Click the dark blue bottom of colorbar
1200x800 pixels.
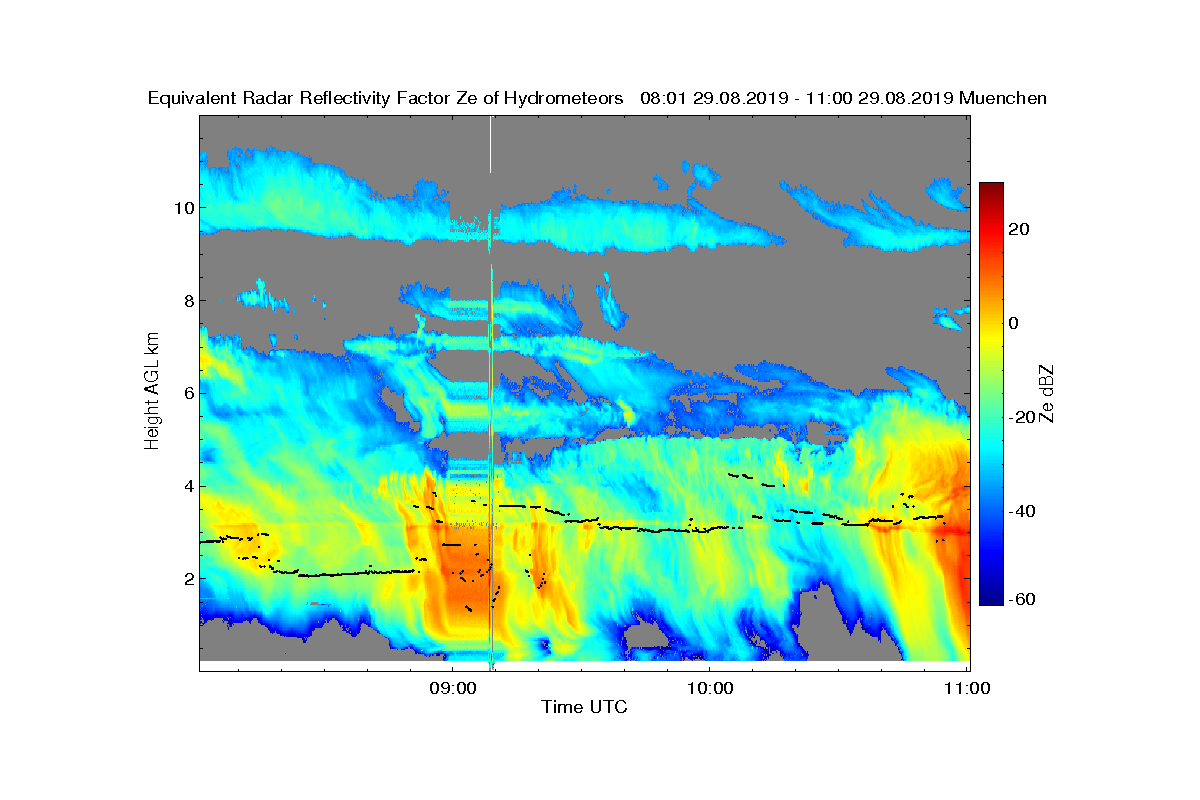(991, 597)
